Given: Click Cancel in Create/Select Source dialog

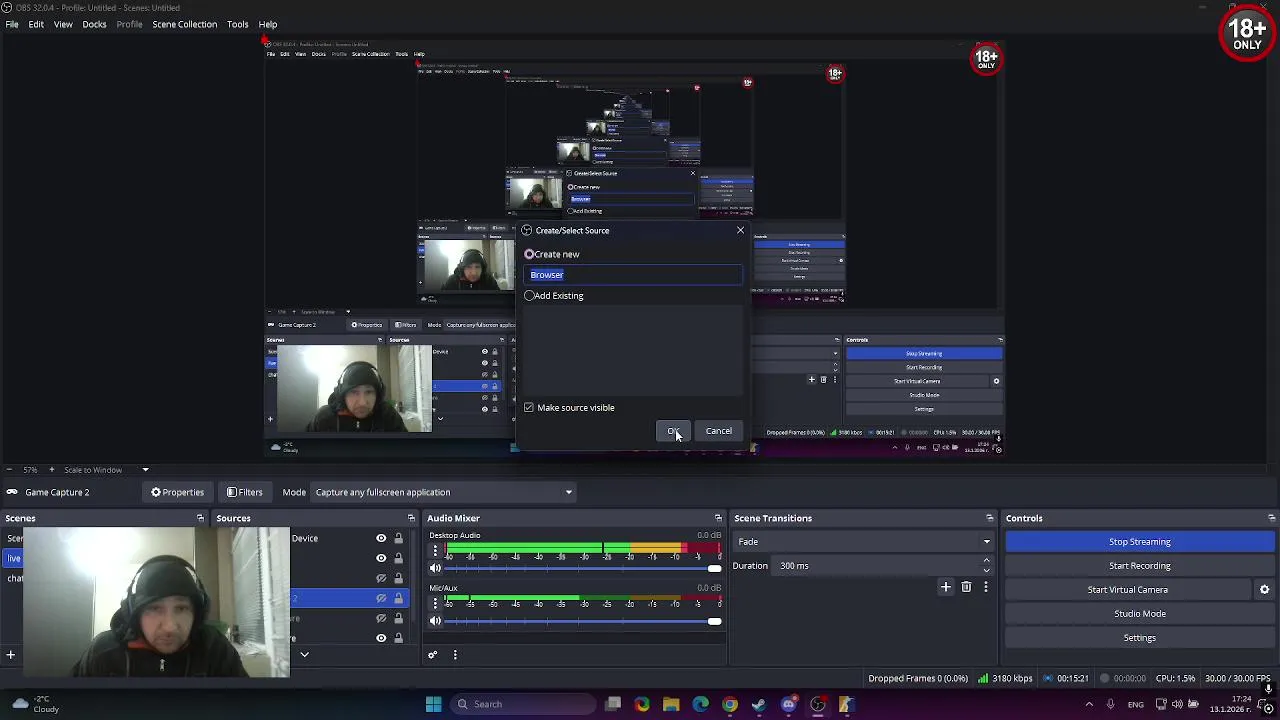Looking at the screenshot, I should coord(718,431).
